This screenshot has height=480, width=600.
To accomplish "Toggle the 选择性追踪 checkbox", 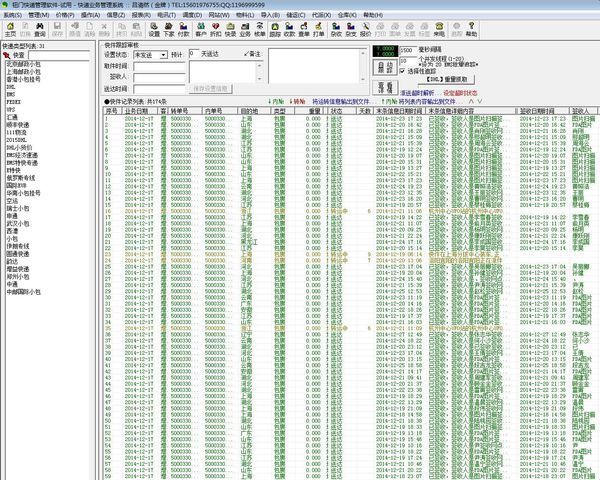I will (x=402, y=71).
